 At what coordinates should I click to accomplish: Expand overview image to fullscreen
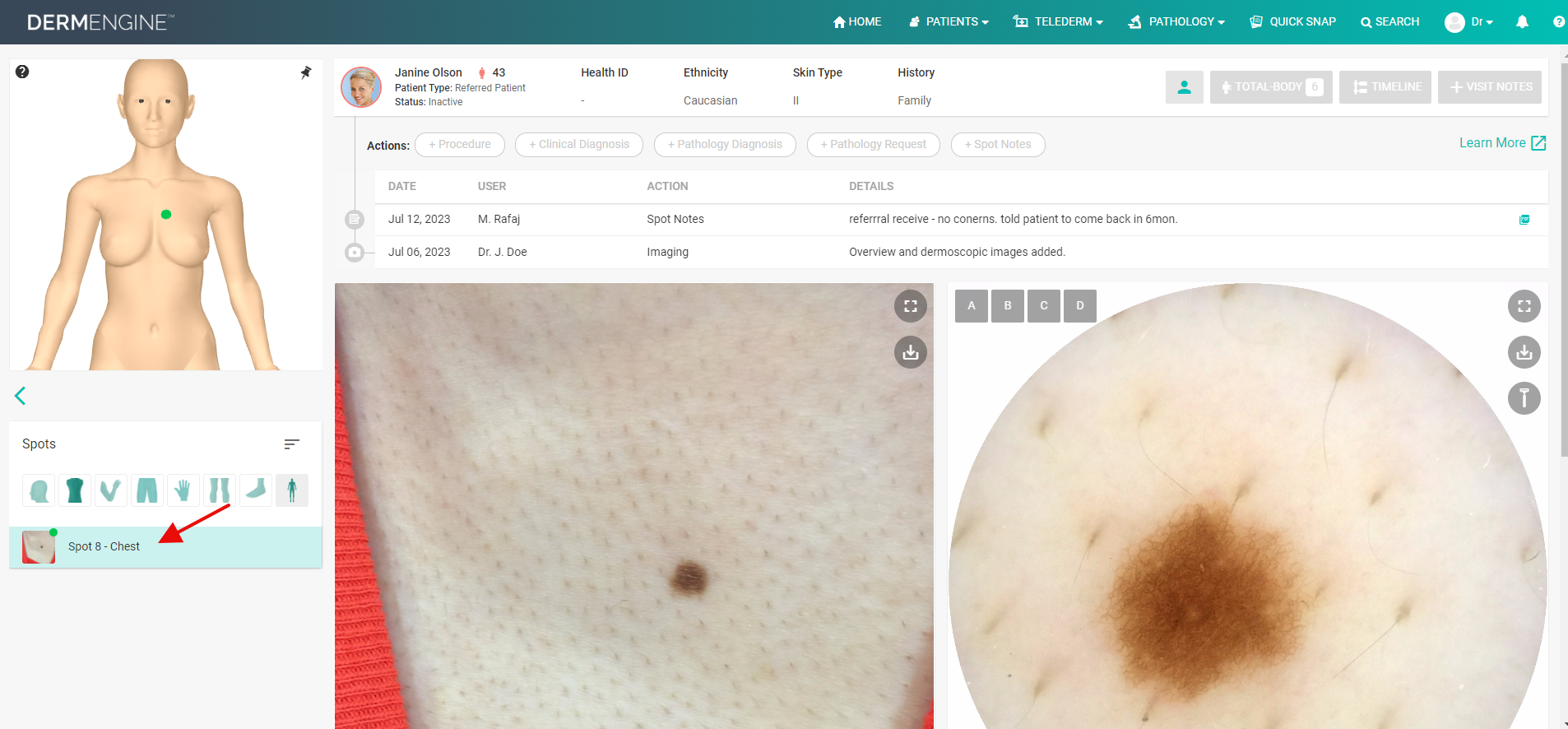pos(911,306)
